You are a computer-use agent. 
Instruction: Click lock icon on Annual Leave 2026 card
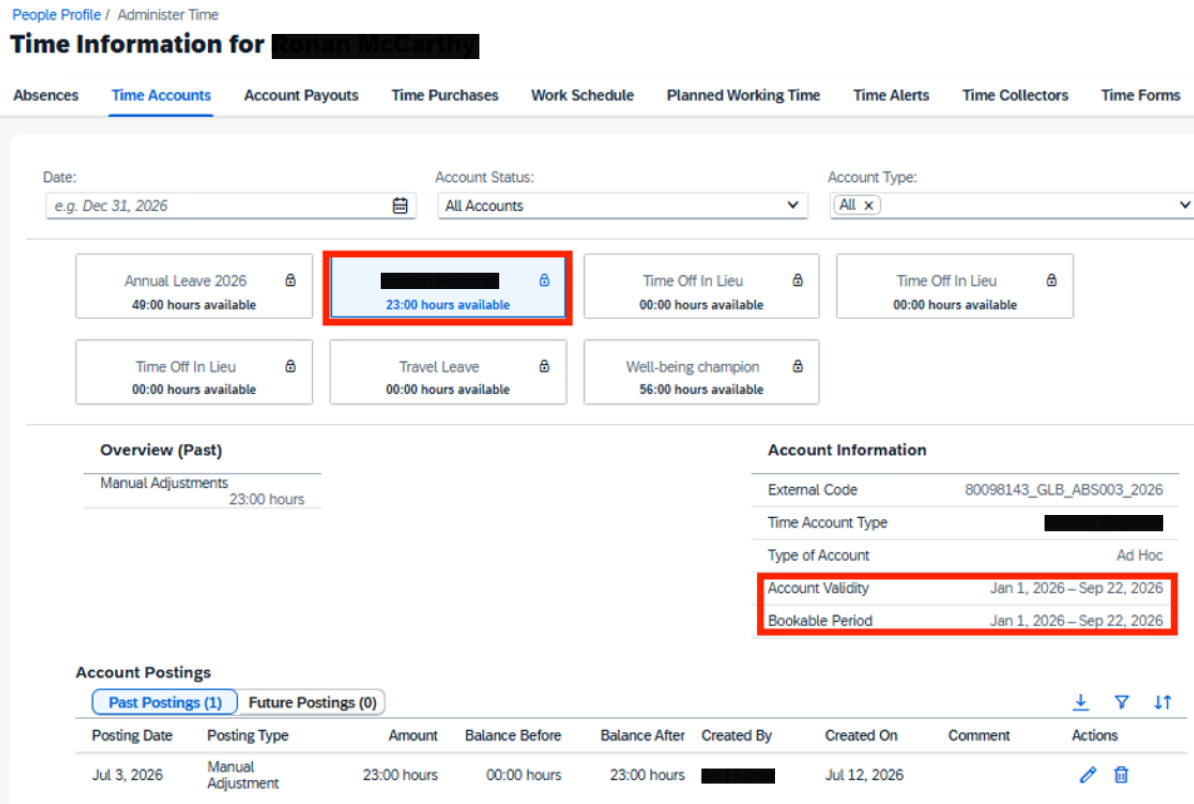pos(290,280)
